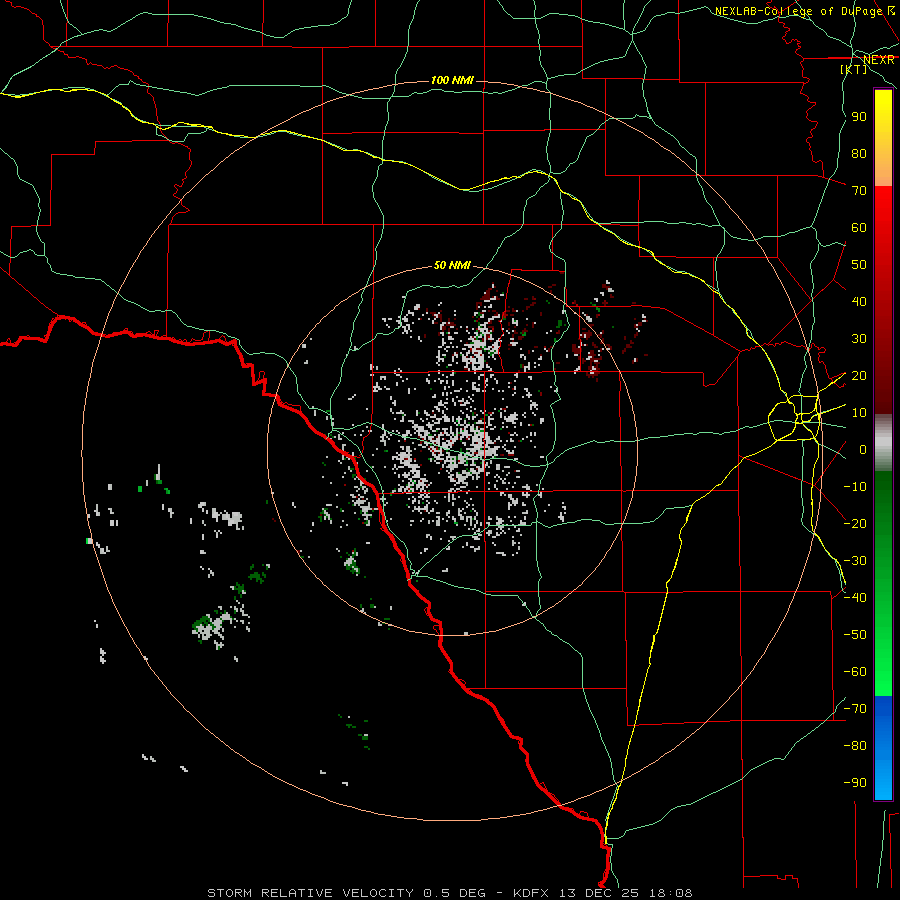Click the "NEXR" label near the legend
900x900 pixels.
coord(879,60)
